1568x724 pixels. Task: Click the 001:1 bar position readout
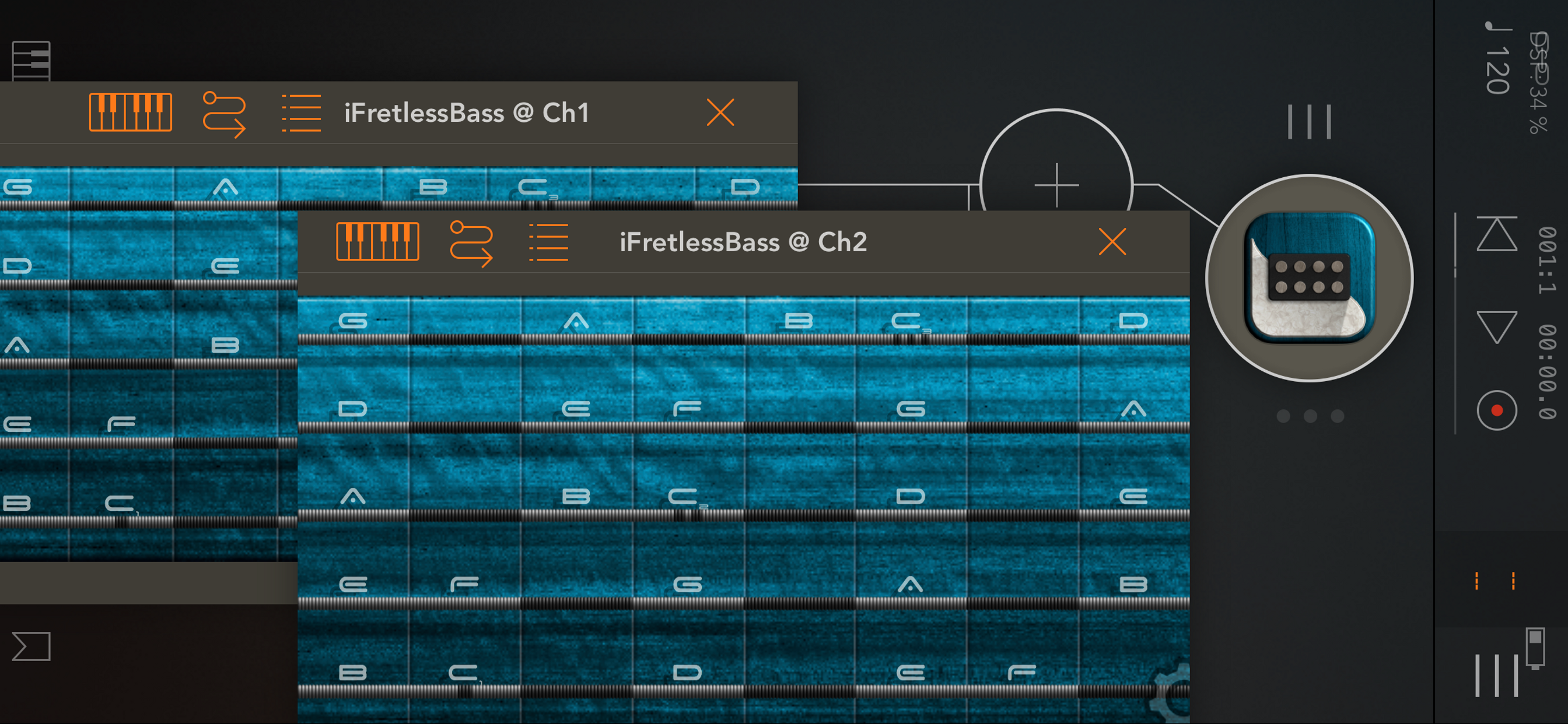tap(1546, 260)
